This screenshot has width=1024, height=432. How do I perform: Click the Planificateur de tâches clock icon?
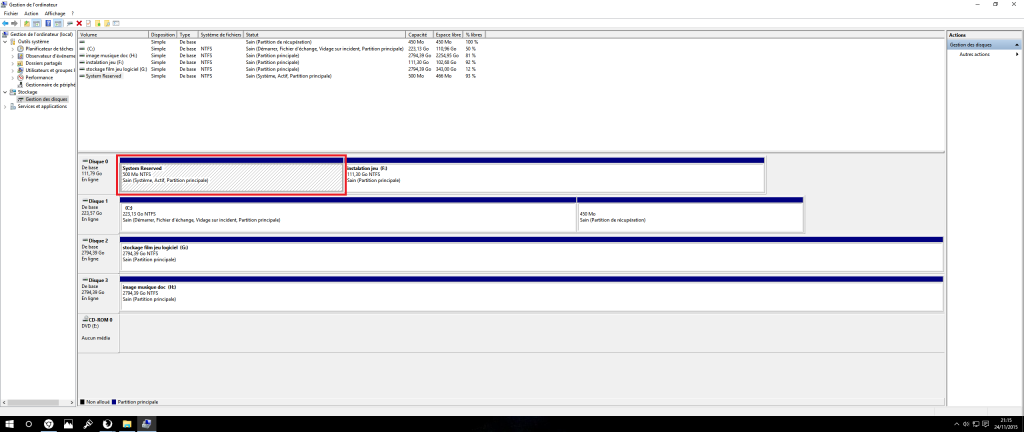[x=21, y=49]
